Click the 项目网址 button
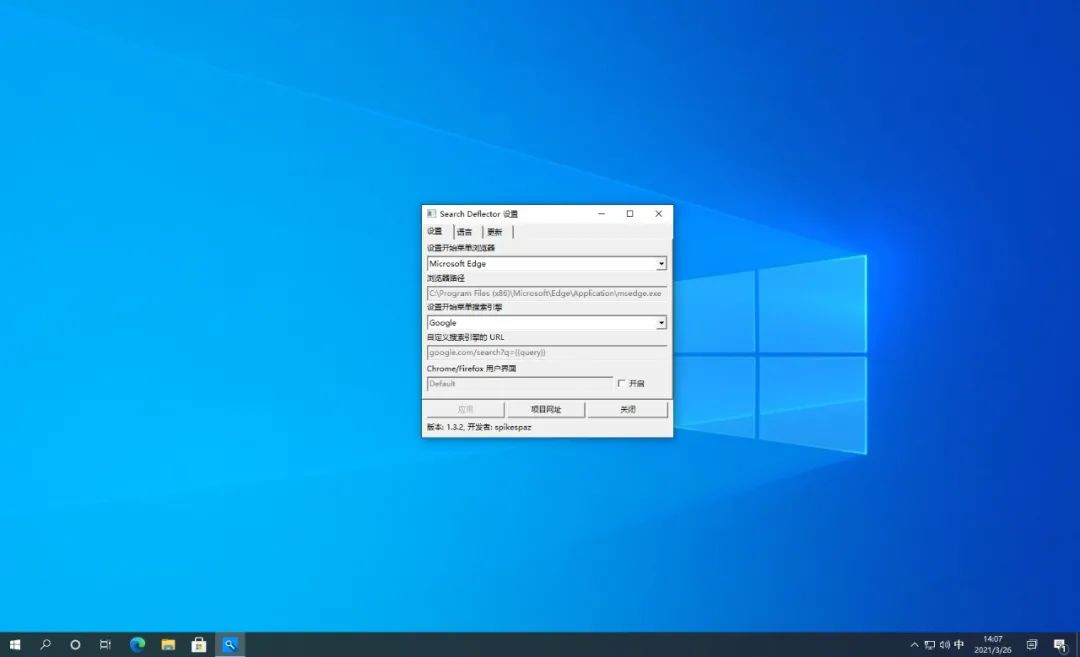Screen dimensions: 1080x657 (545, 410)
